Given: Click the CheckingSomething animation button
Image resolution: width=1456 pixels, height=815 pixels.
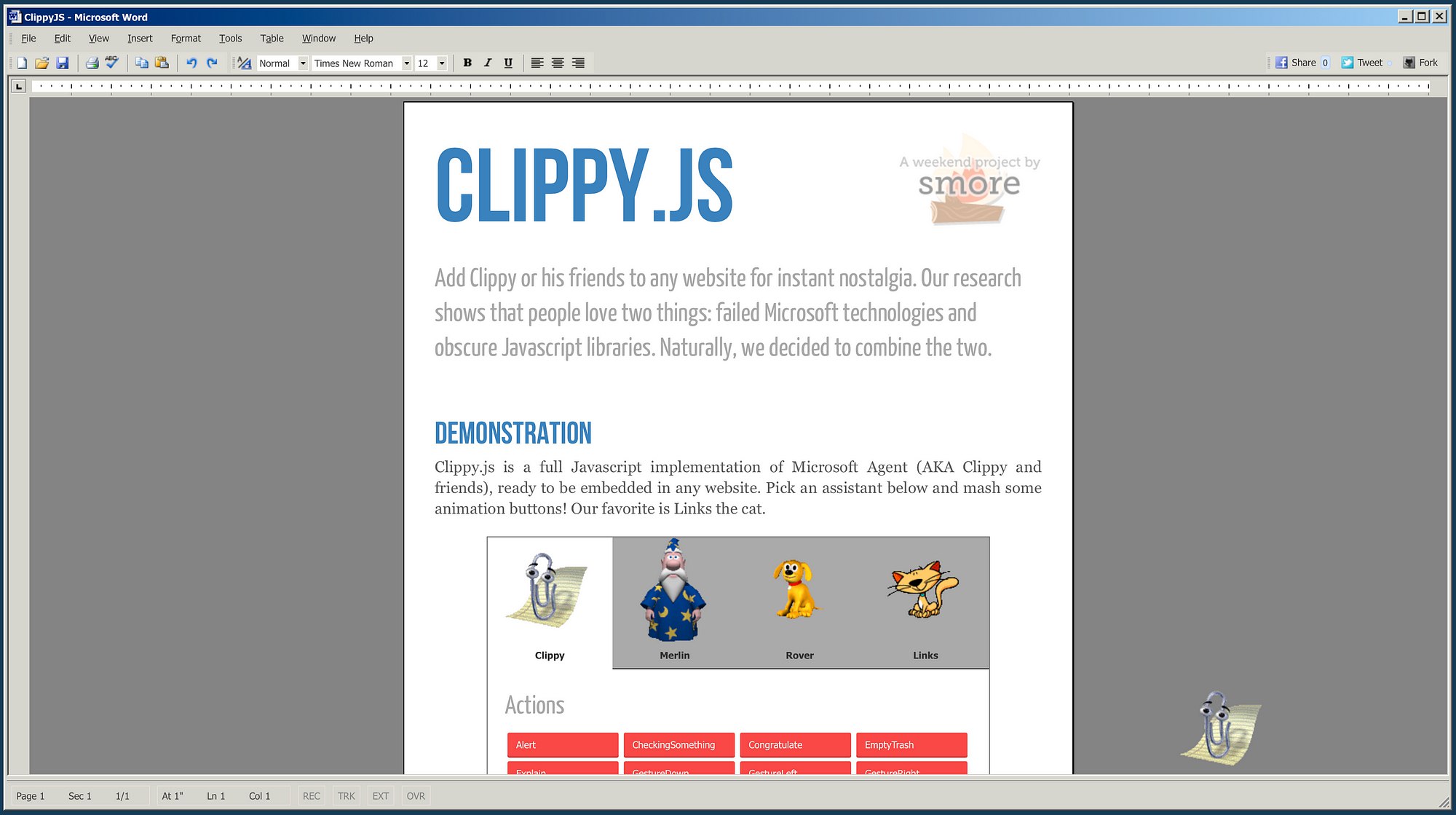Looking at the screenshot, I should coord(679,745).
